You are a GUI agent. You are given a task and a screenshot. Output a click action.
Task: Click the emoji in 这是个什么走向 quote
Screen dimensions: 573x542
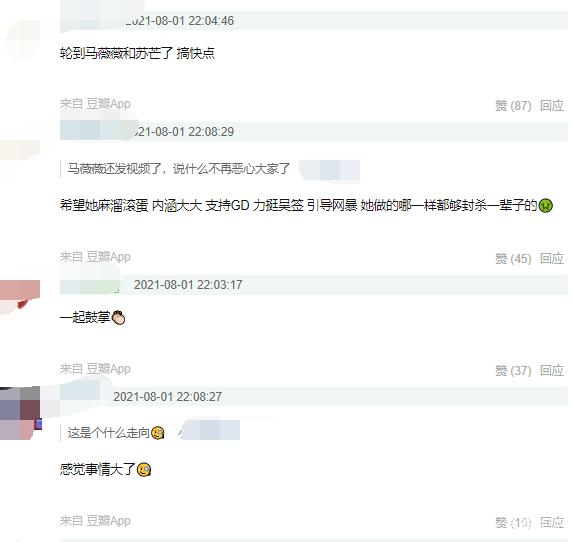[158, 433]
